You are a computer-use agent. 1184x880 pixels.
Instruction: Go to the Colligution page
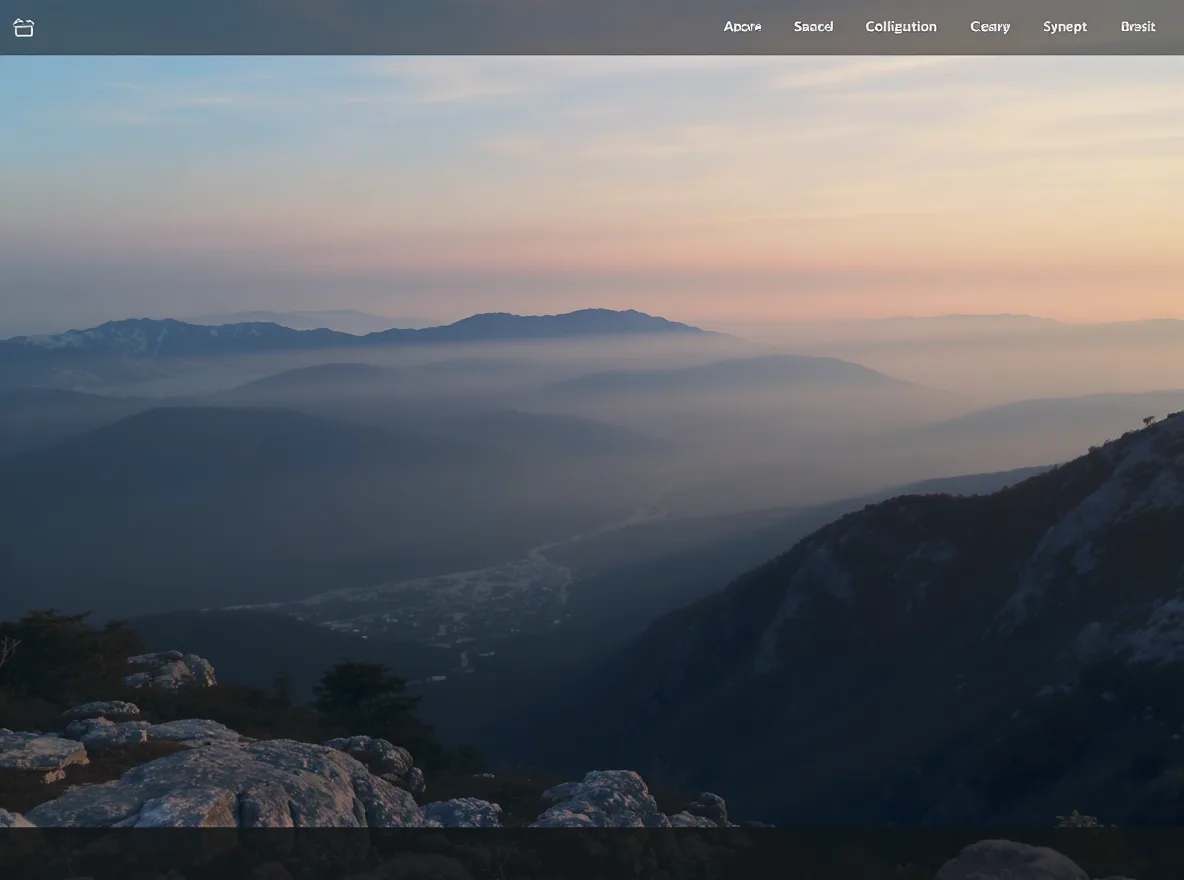(x=901, y=26)
